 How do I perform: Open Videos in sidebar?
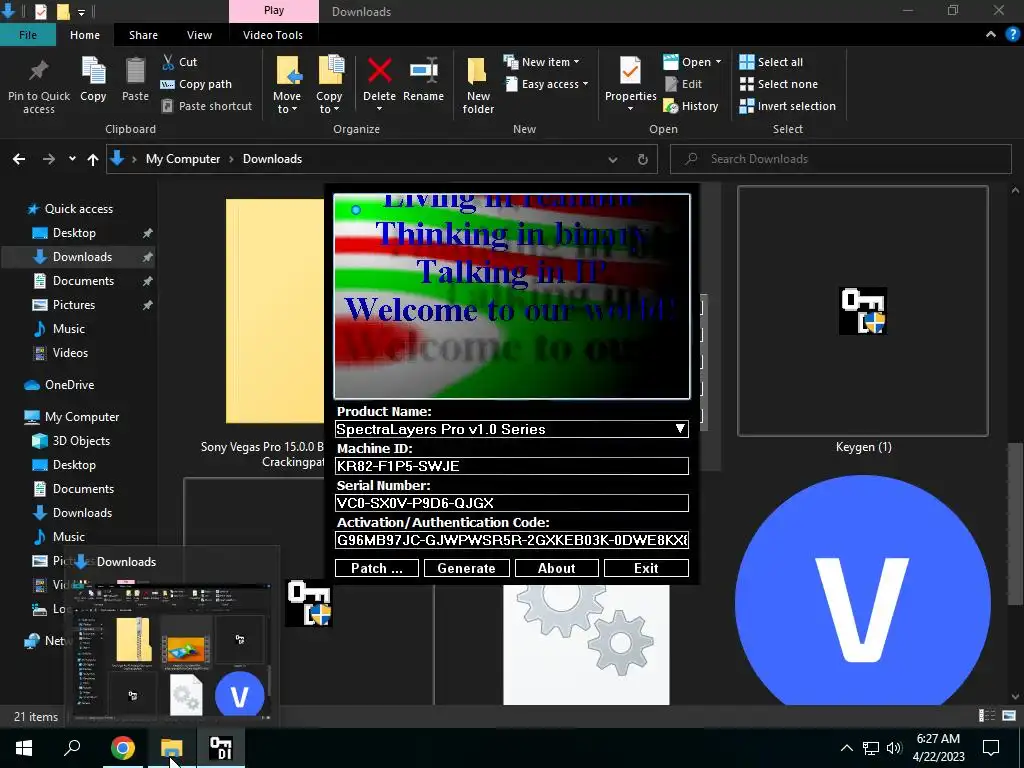pyautogui.click(x=70, y=353)
